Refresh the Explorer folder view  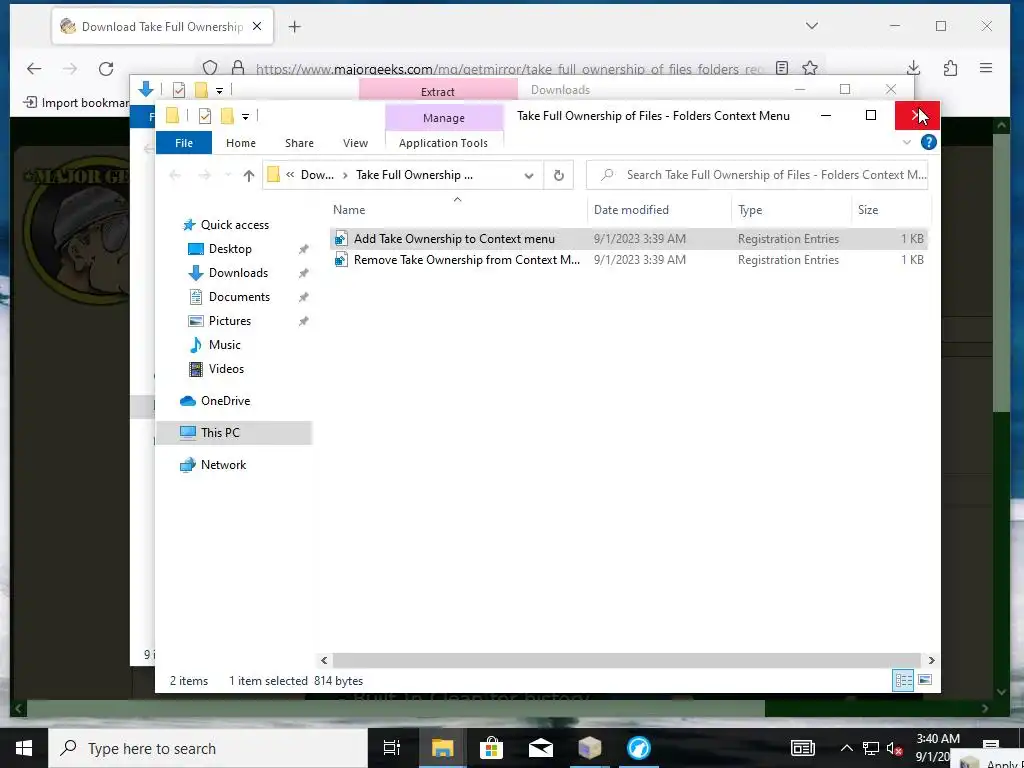558,175
